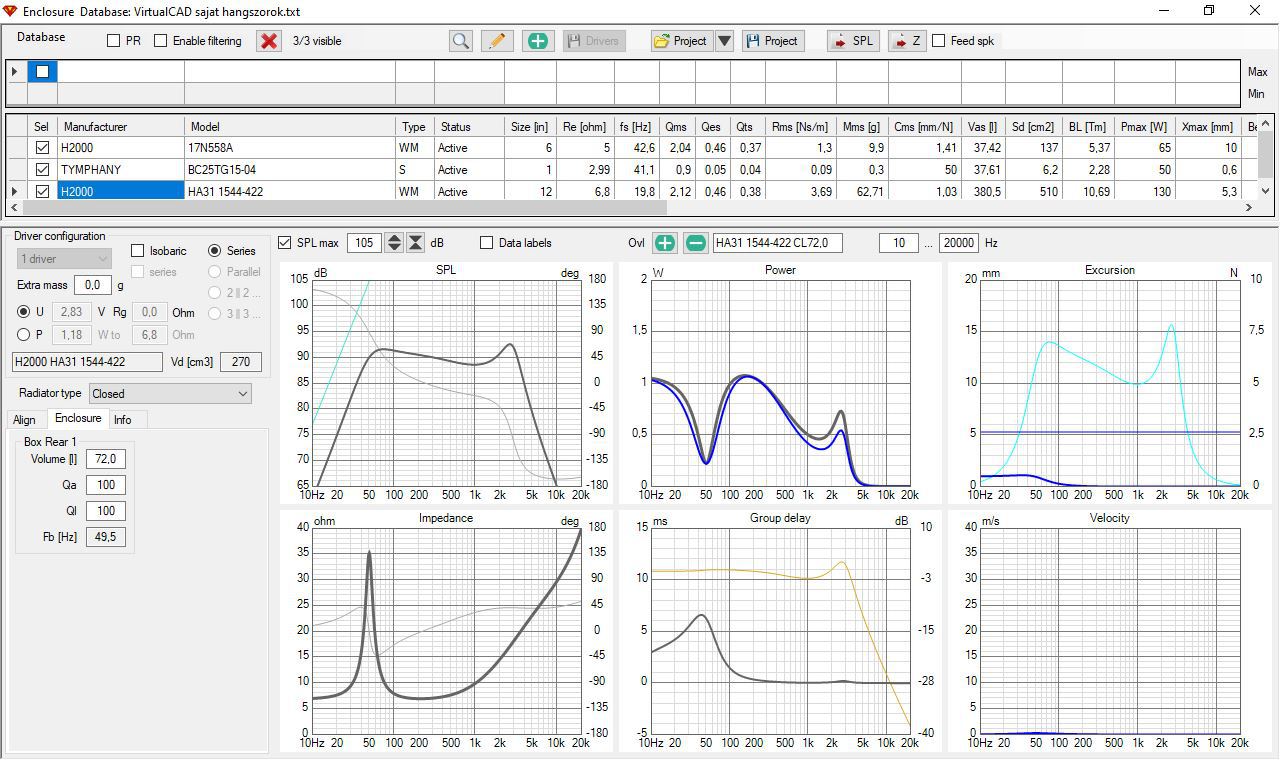Screen dimensions: 1280x760
Task: Click the Volume input field
Action: coord(105,459)
